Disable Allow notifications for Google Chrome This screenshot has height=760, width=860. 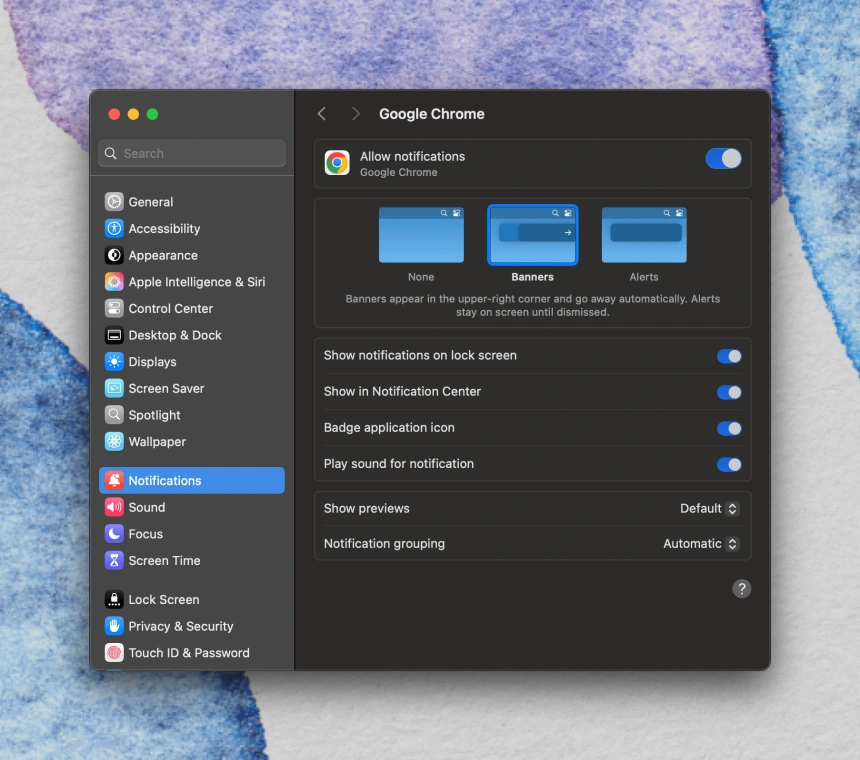point(723,158)
